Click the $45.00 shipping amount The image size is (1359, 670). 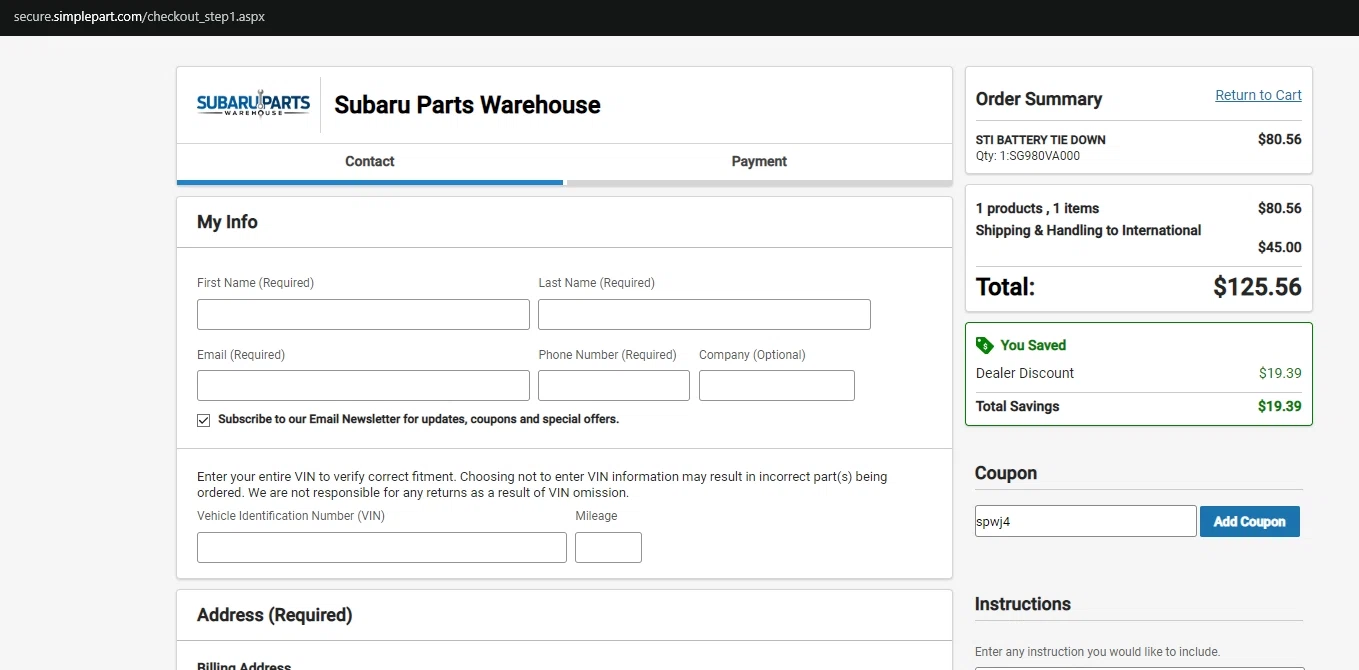(1279, 247)
